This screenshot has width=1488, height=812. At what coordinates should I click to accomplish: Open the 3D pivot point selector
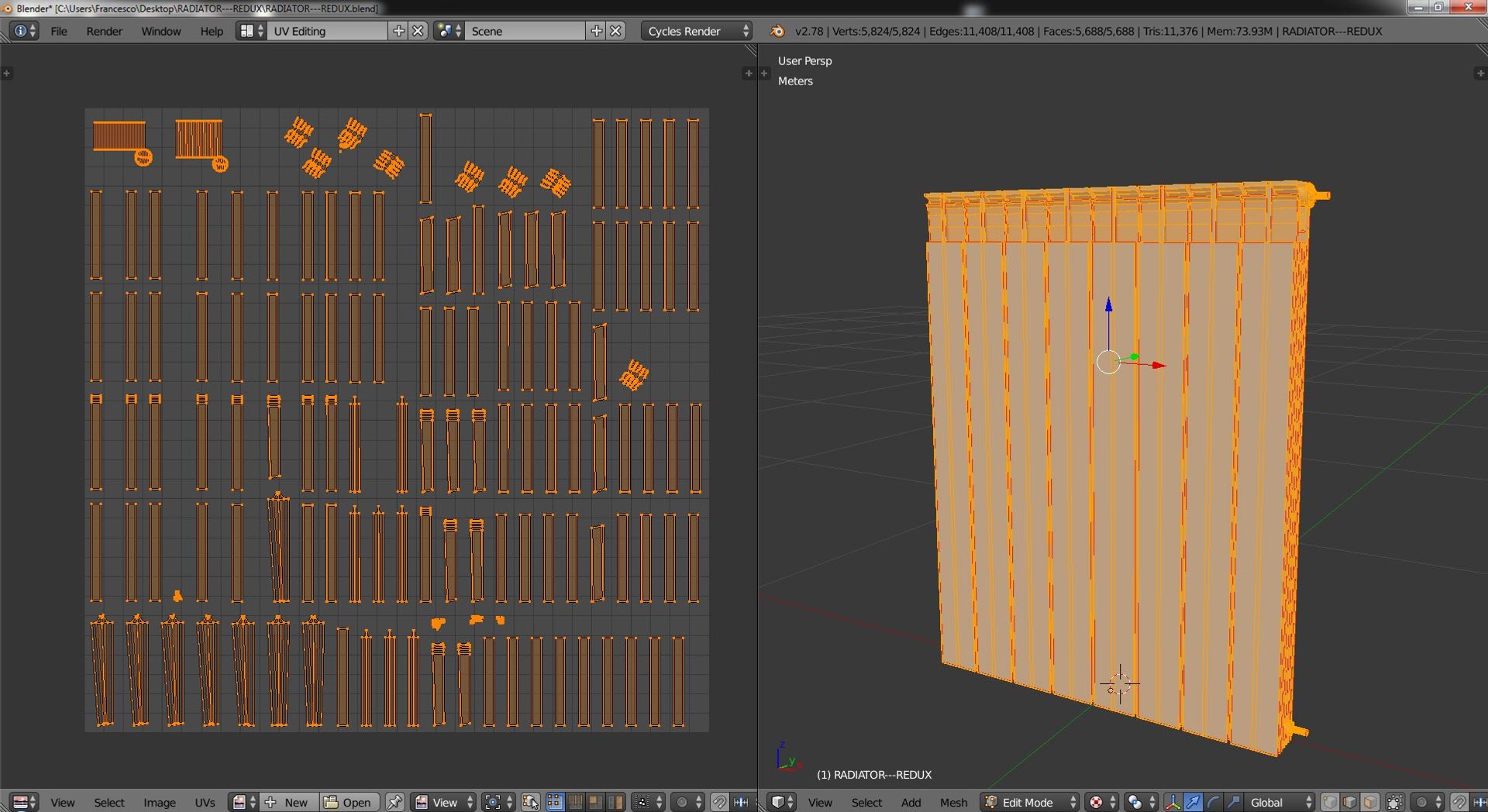click(1141, 802)
